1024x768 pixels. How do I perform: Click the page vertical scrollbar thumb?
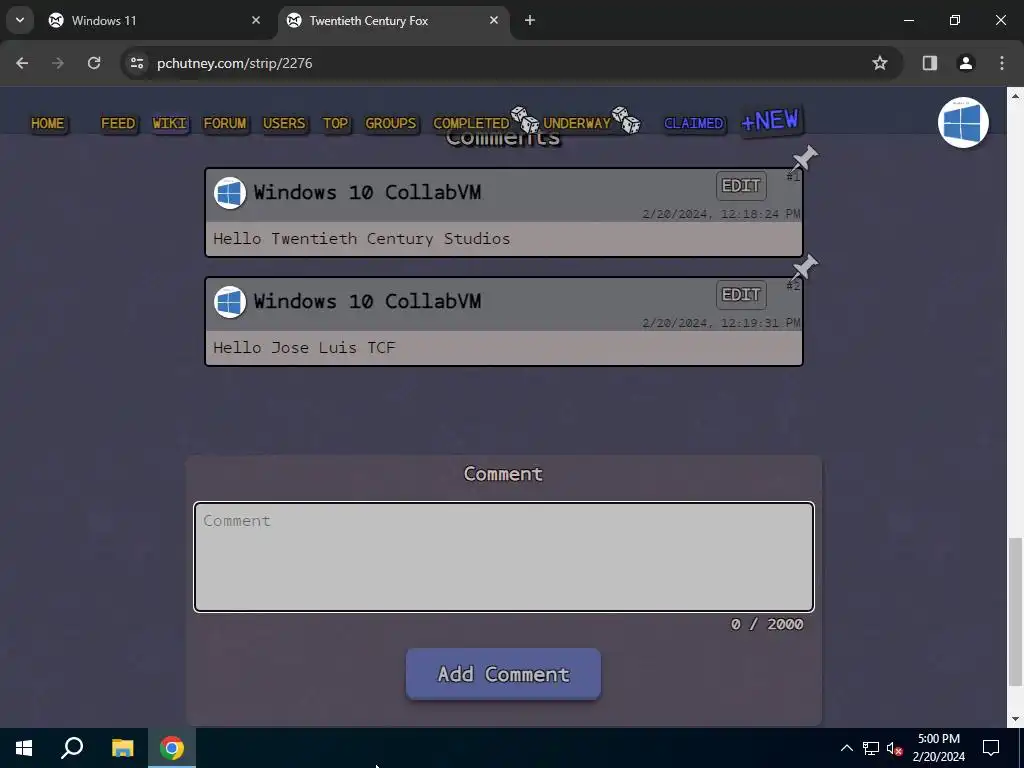1015,613
